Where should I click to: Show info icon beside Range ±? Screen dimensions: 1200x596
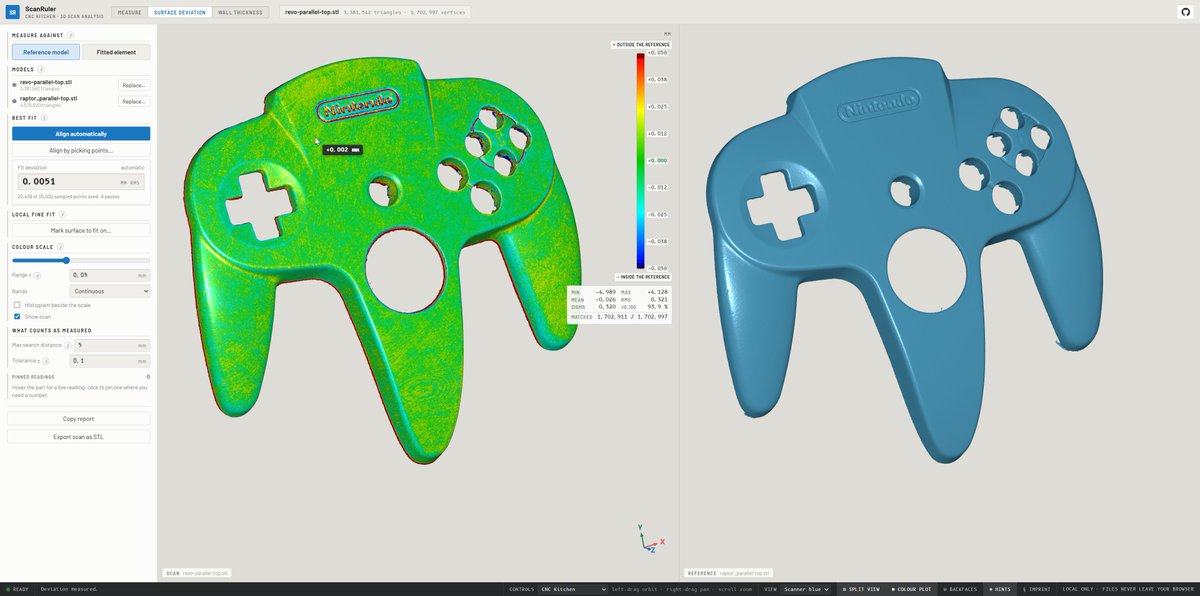tap(37, 275)
